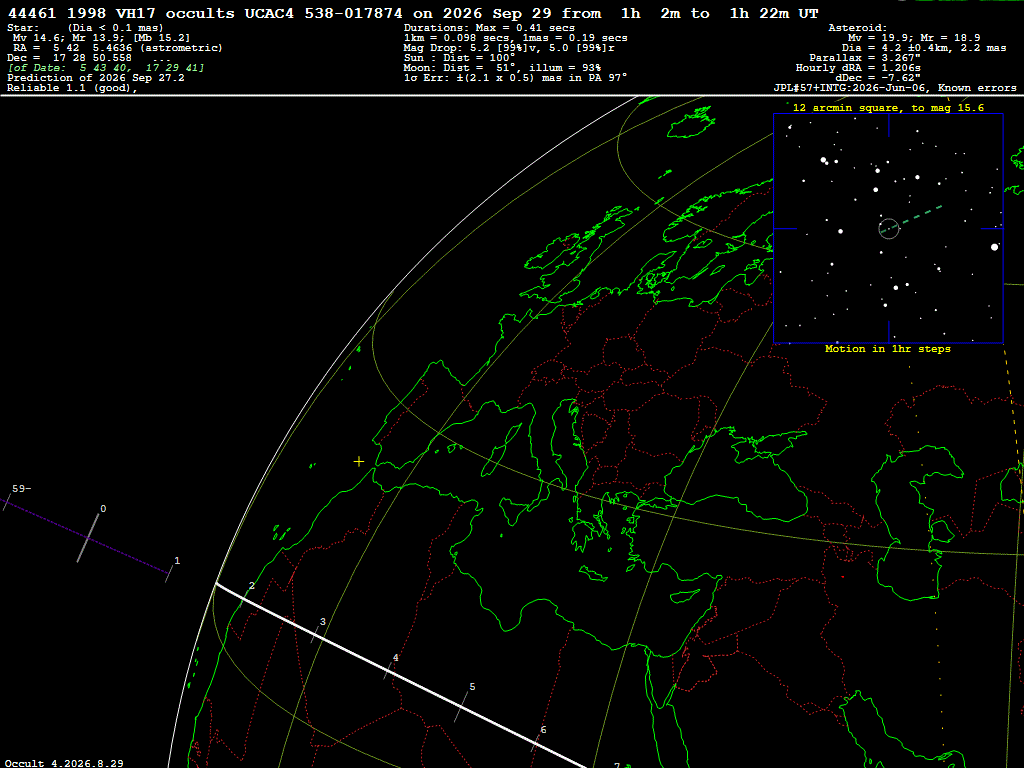Click the 'Reliable 1.1 (good)' status line
1024x768 pixels.
[x=72, y=88]
